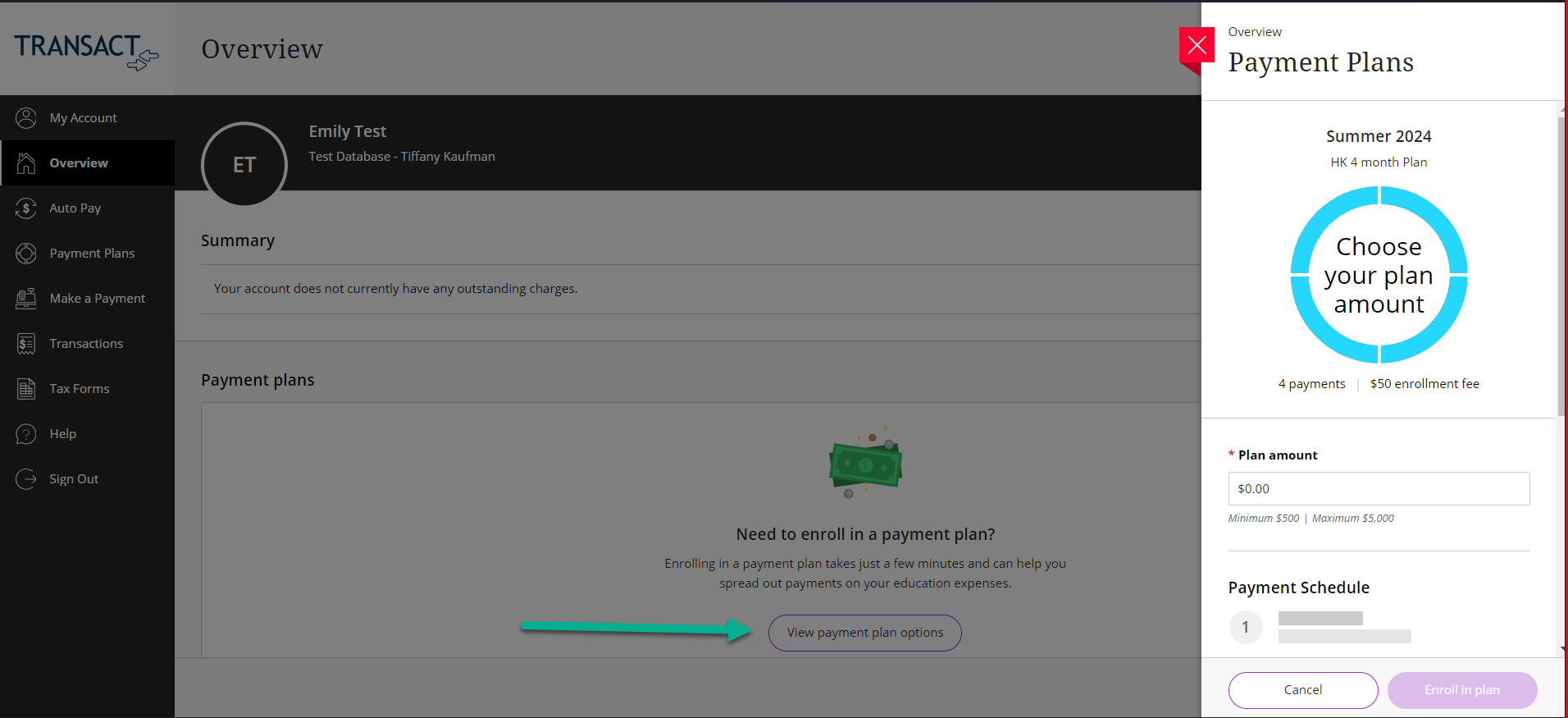
Task: Click the Payment Plans circle icon
Action: pos(26,254)
